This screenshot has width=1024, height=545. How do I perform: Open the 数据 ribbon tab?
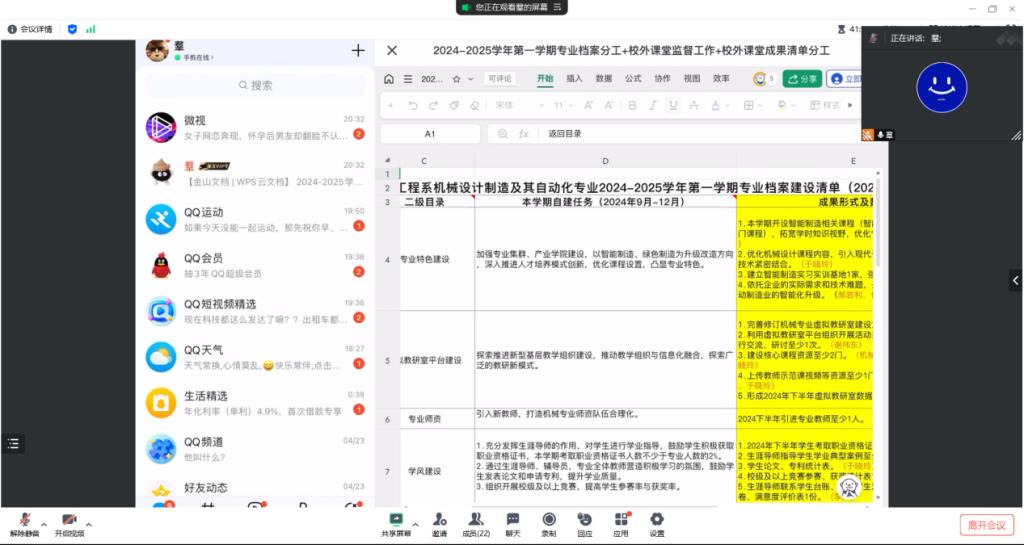click(x=603, y=78)
